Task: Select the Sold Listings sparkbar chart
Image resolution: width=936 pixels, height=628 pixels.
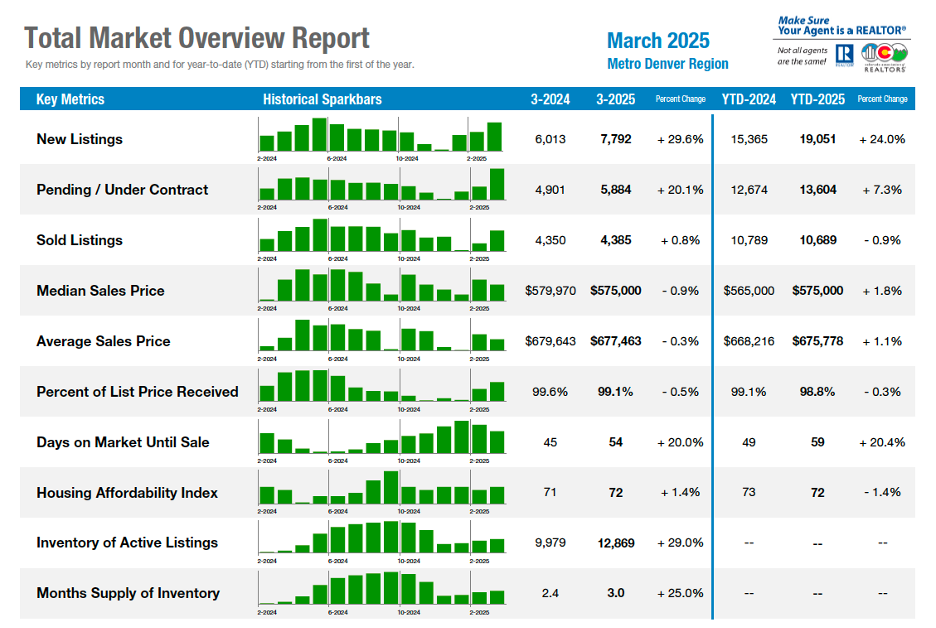Action: click(381, 236)
